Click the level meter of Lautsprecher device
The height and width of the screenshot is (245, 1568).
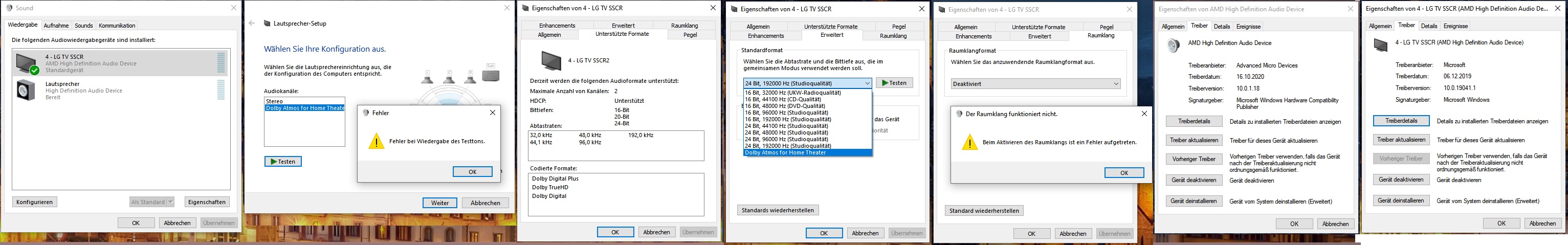pyautogui.click(x=221, y=90)
